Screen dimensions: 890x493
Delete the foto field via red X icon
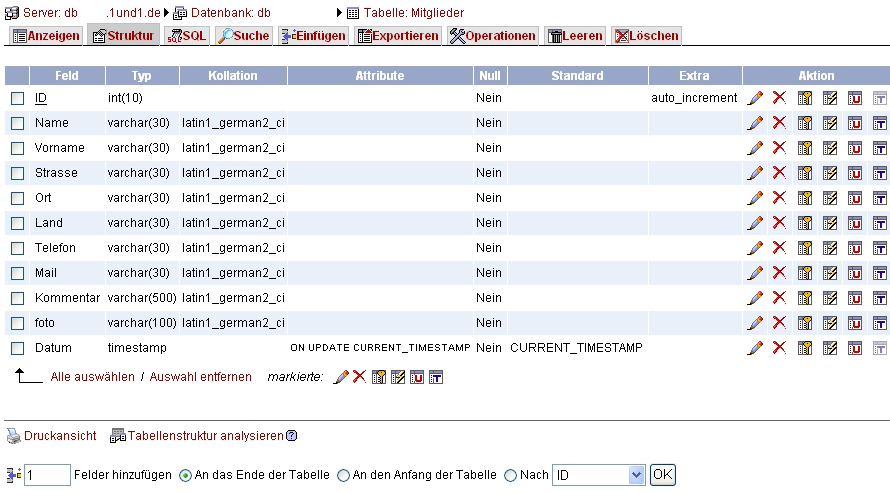click(779, 323)
